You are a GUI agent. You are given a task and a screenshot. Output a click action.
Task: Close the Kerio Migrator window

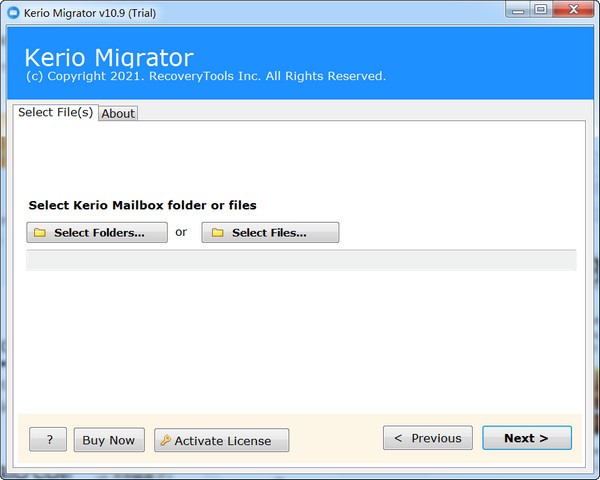pos(574,10)
